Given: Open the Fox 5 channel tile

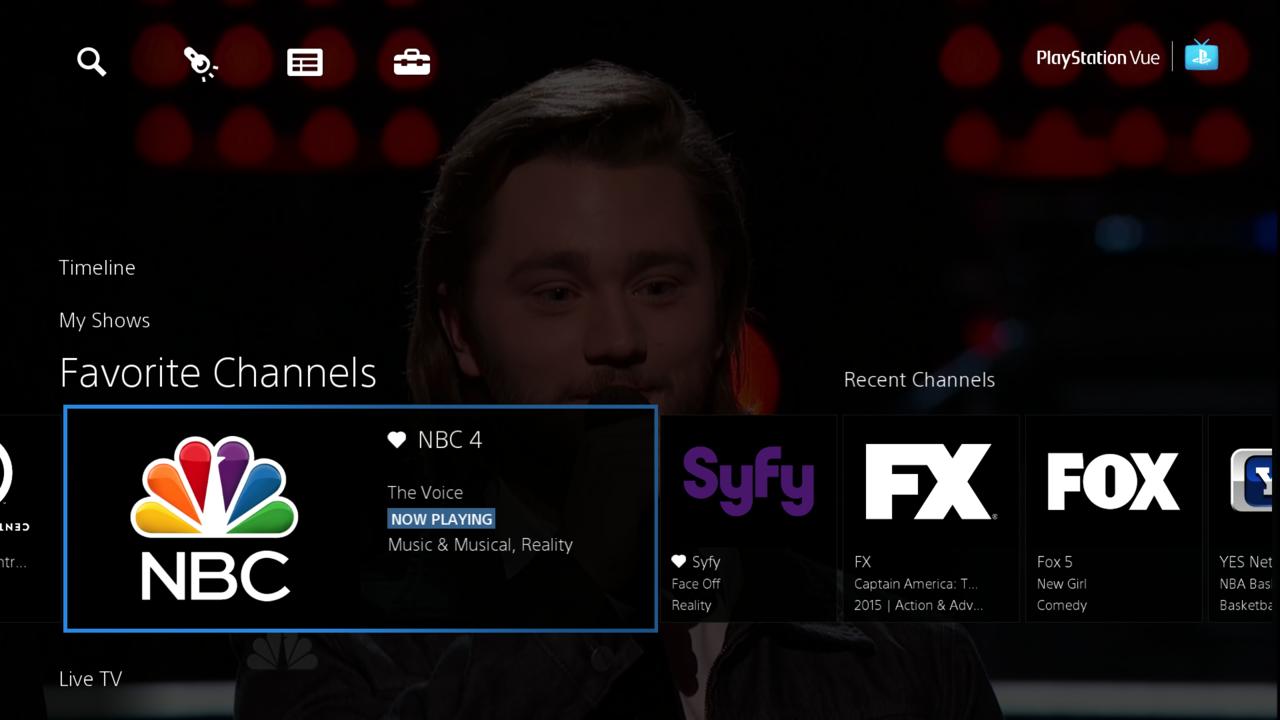Looking at the screenshot, I should coord(1113,518).
